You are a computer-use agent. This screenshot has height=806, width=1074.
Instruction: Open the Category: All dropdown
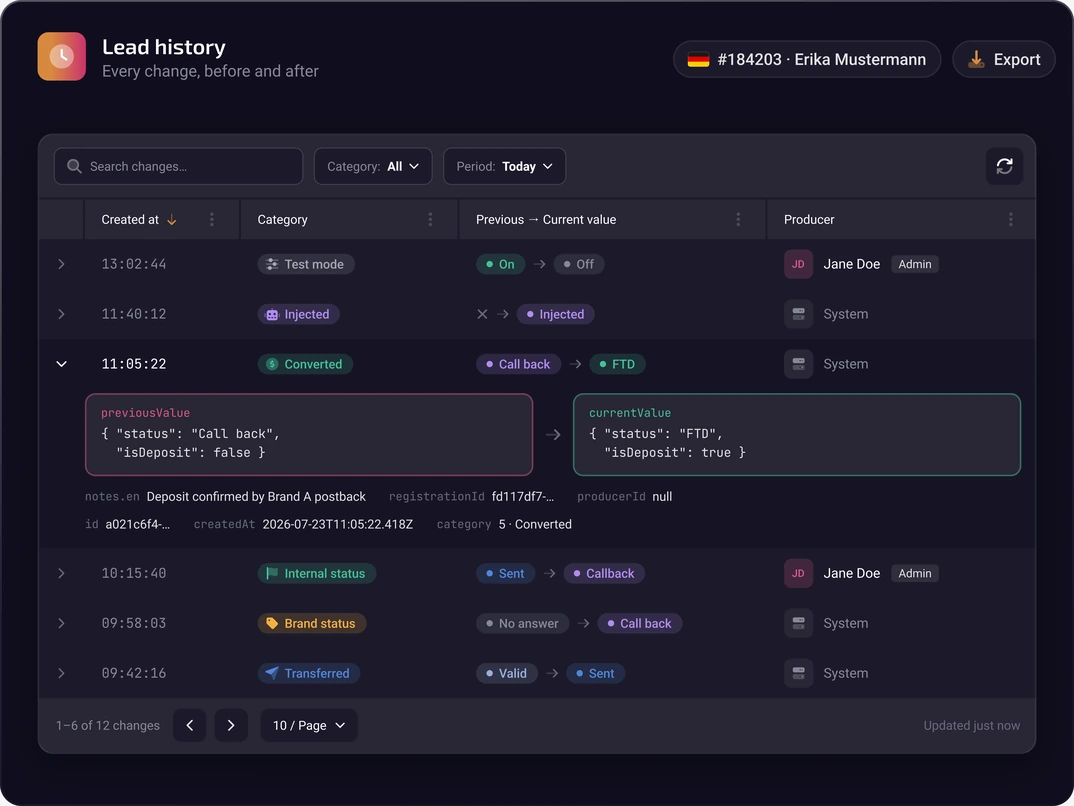click(373, 166)
